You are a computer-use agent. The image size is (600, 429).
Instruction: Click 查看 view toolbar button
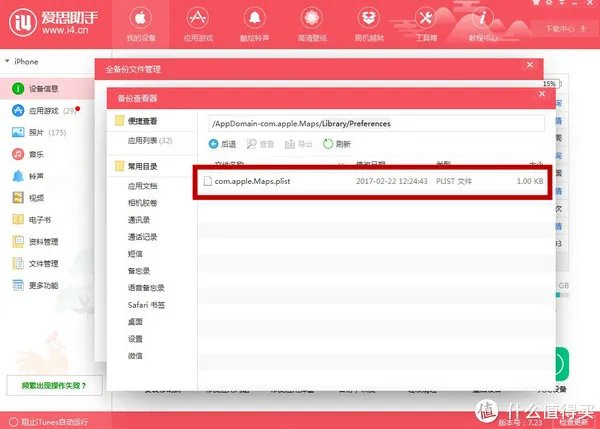click(260, 144)
